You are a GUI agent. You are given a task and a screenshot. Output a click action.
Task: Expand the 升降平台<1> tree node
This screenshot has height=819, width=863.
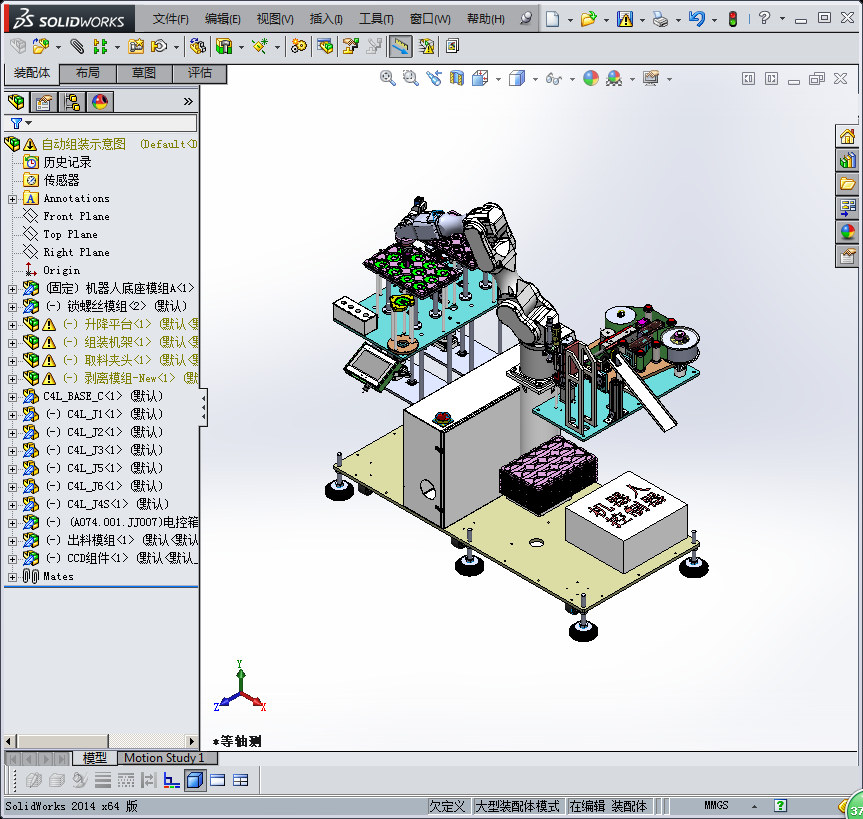[12, 325]
